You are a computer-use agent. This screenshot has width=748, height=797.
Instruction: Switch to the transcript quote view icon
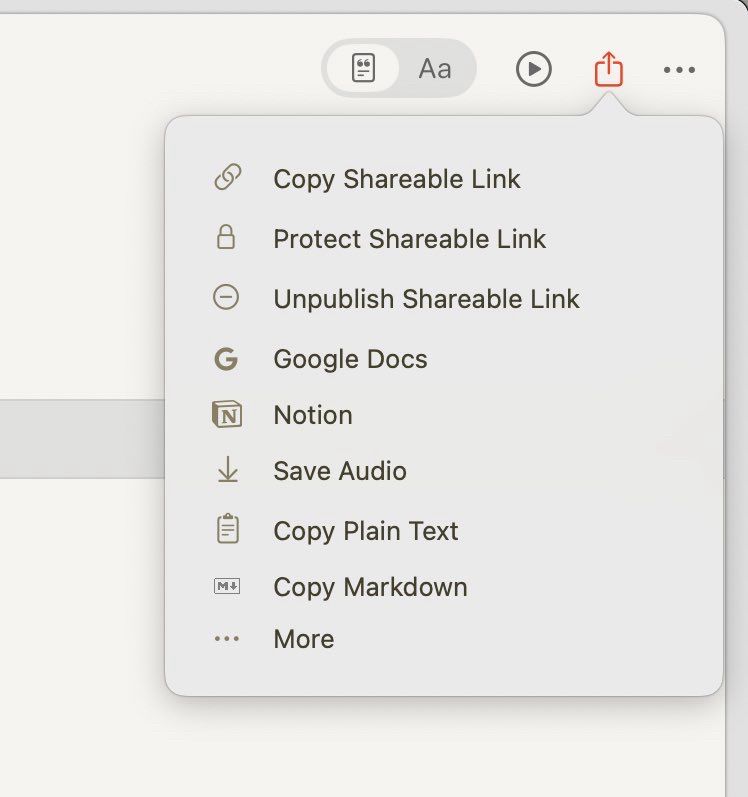click(x=363, y=68)
